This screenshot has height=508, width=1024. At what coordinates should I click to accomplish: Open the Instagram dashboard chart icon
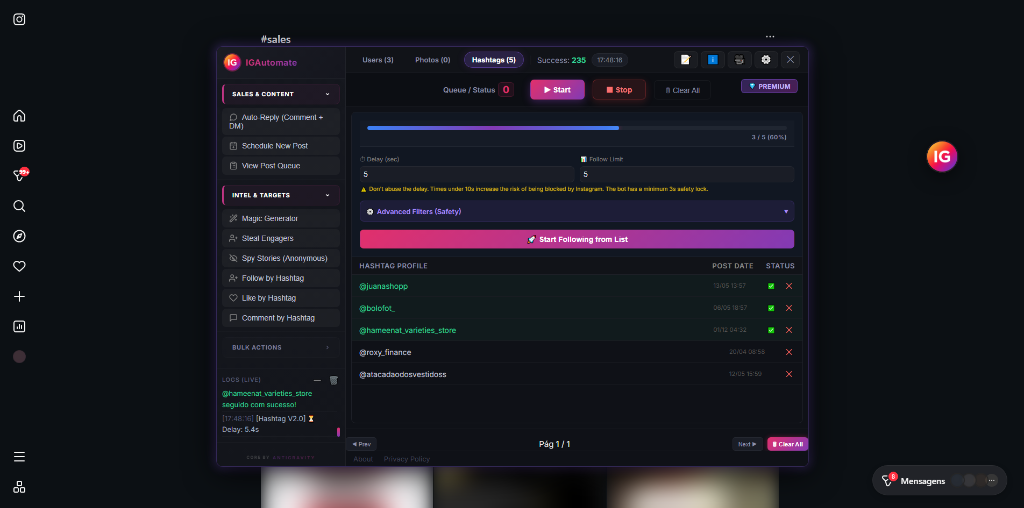[20, 326]
